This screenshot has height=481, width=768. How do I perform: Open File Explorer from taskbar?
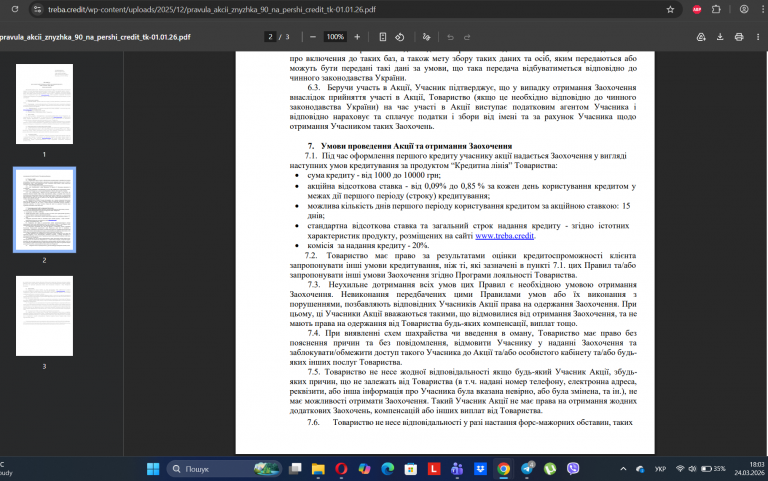pyautogui.click(x=318, y=469)
